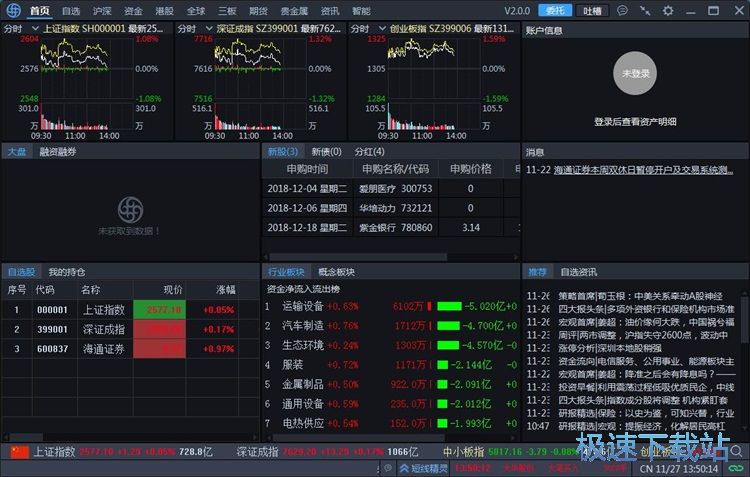Viewport: 750px width, 477px height.
Task: Open news 涨停分析 深圳本地股 article
Action: pyautogui.click(x=610, y=348)
